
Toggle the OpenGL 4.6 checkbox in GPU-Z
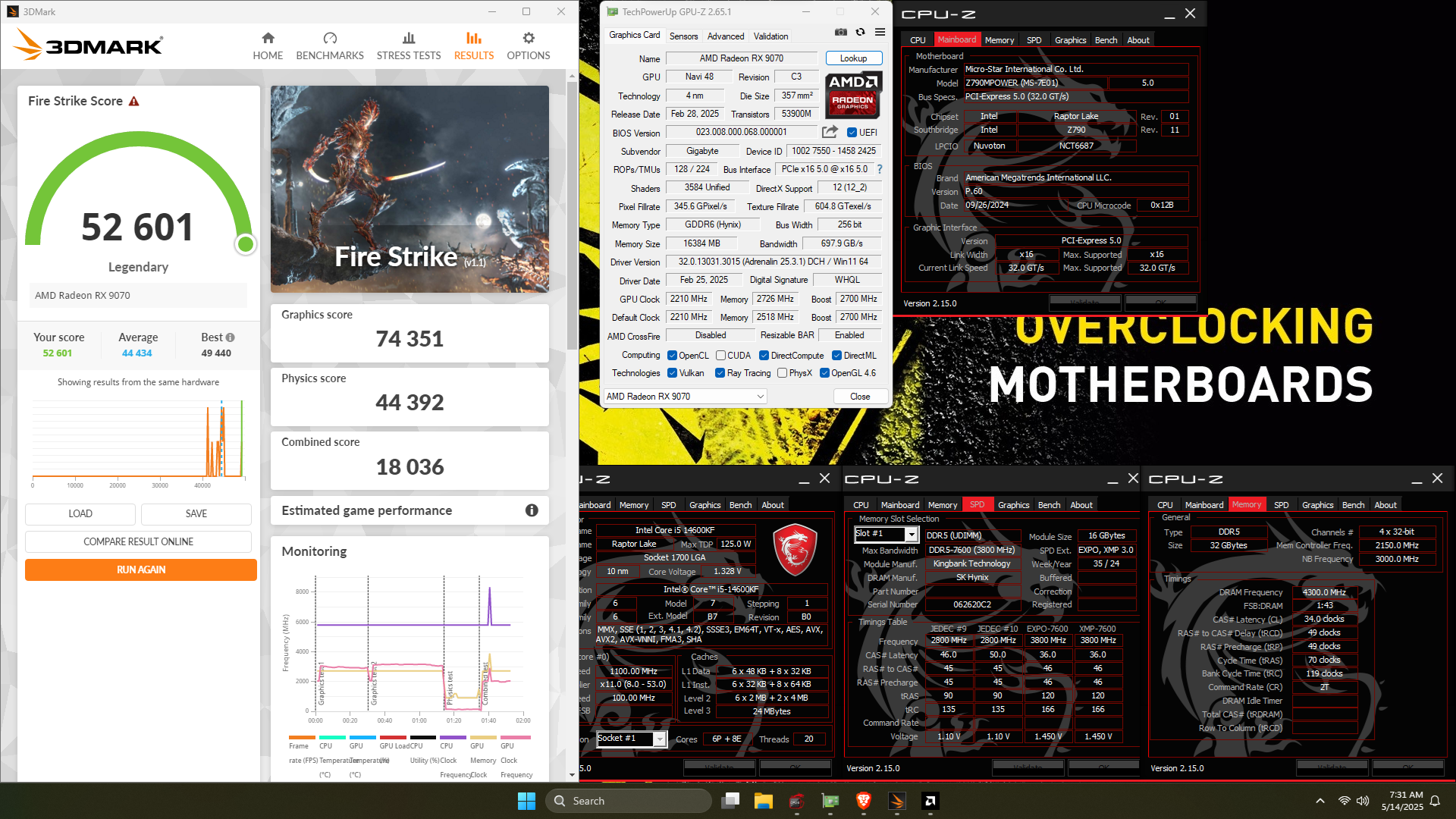tap(824, 373)
